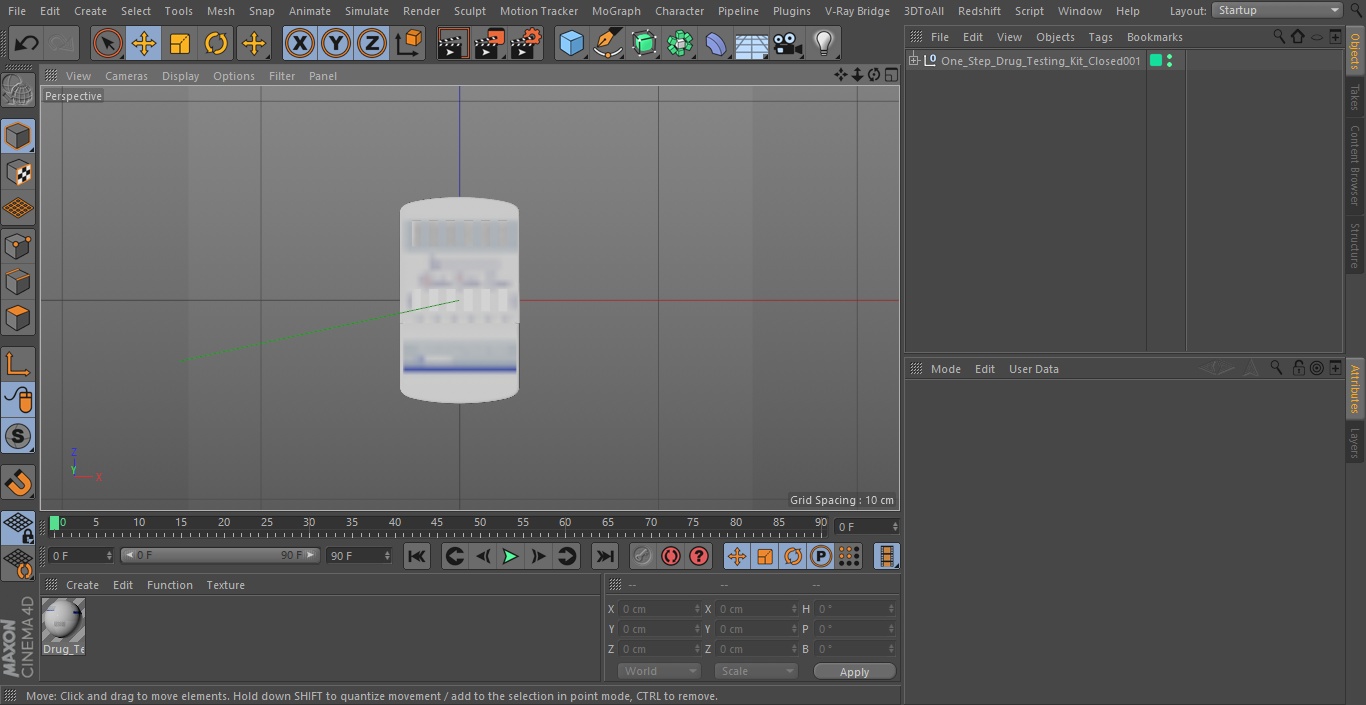Open Content Browser side tab
1366x705 pixels.
(1355, 165)
